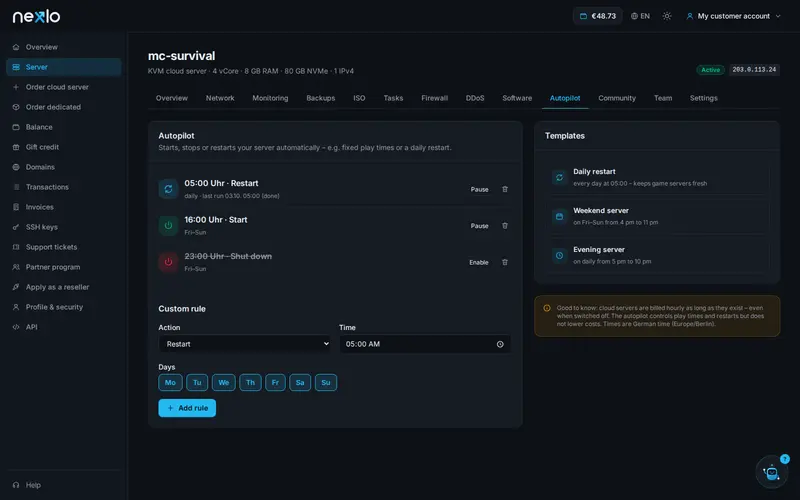Toggle Th day button
This screenshot has height=500, width=800.
click(250, 383)
